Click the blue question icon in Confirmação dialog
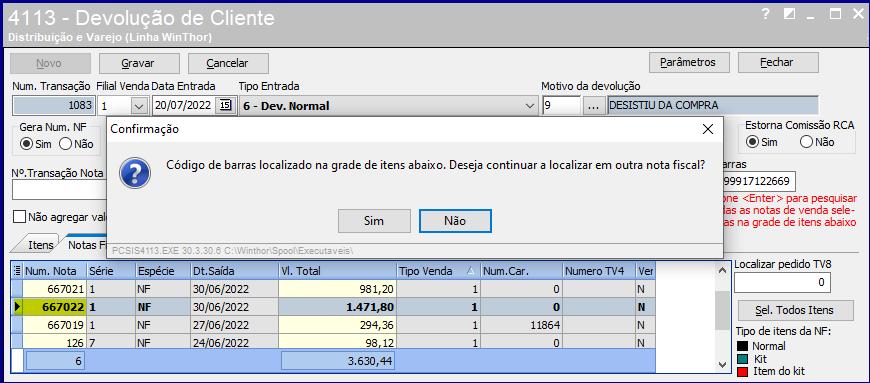870x383 pixels. click(135, 172)
